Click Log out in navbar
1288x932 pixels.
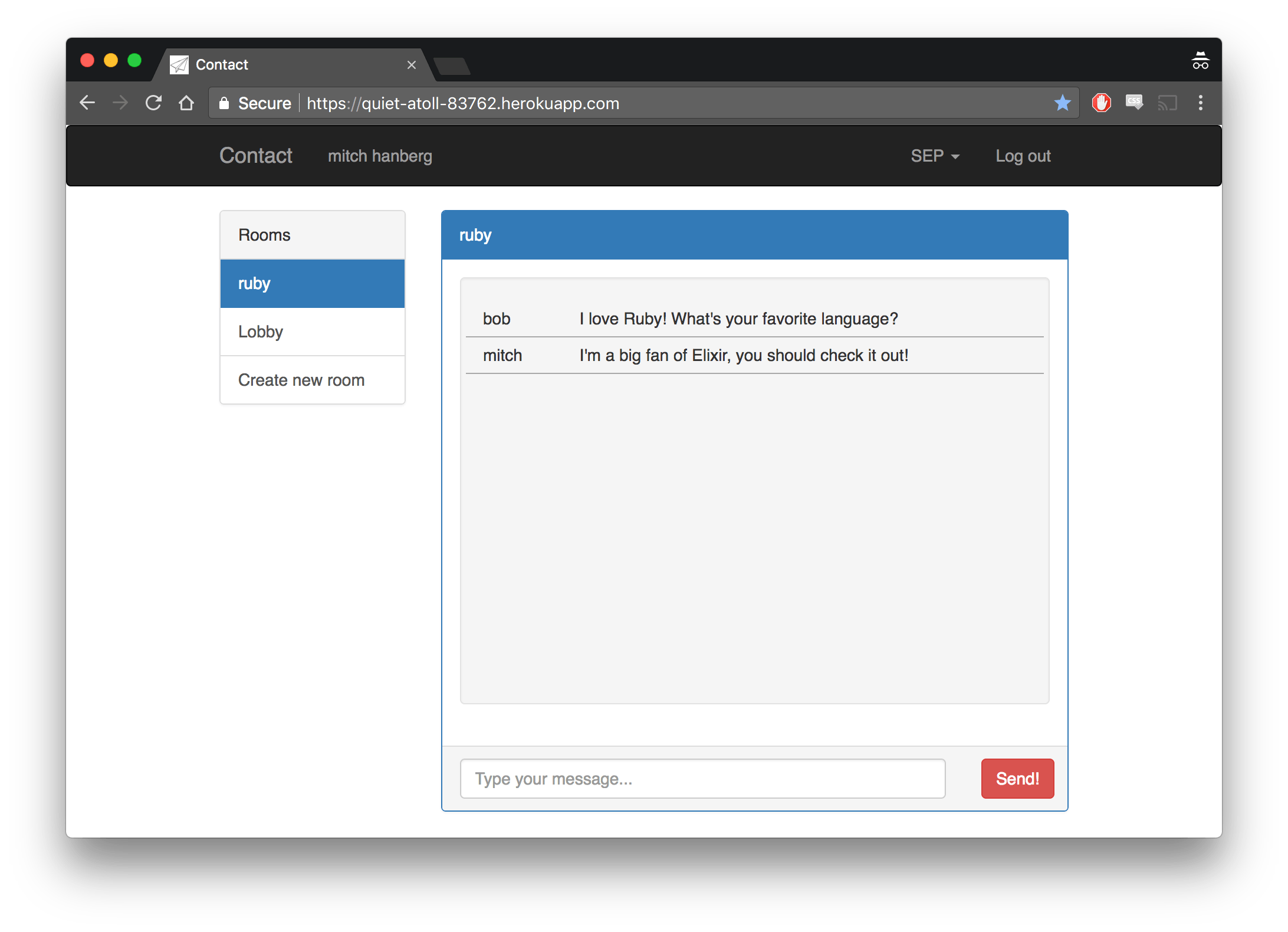1023,156
